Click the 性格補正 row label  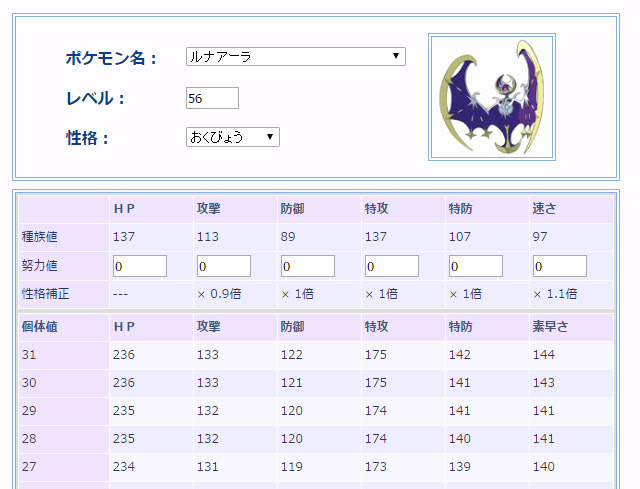coord(45,293)
